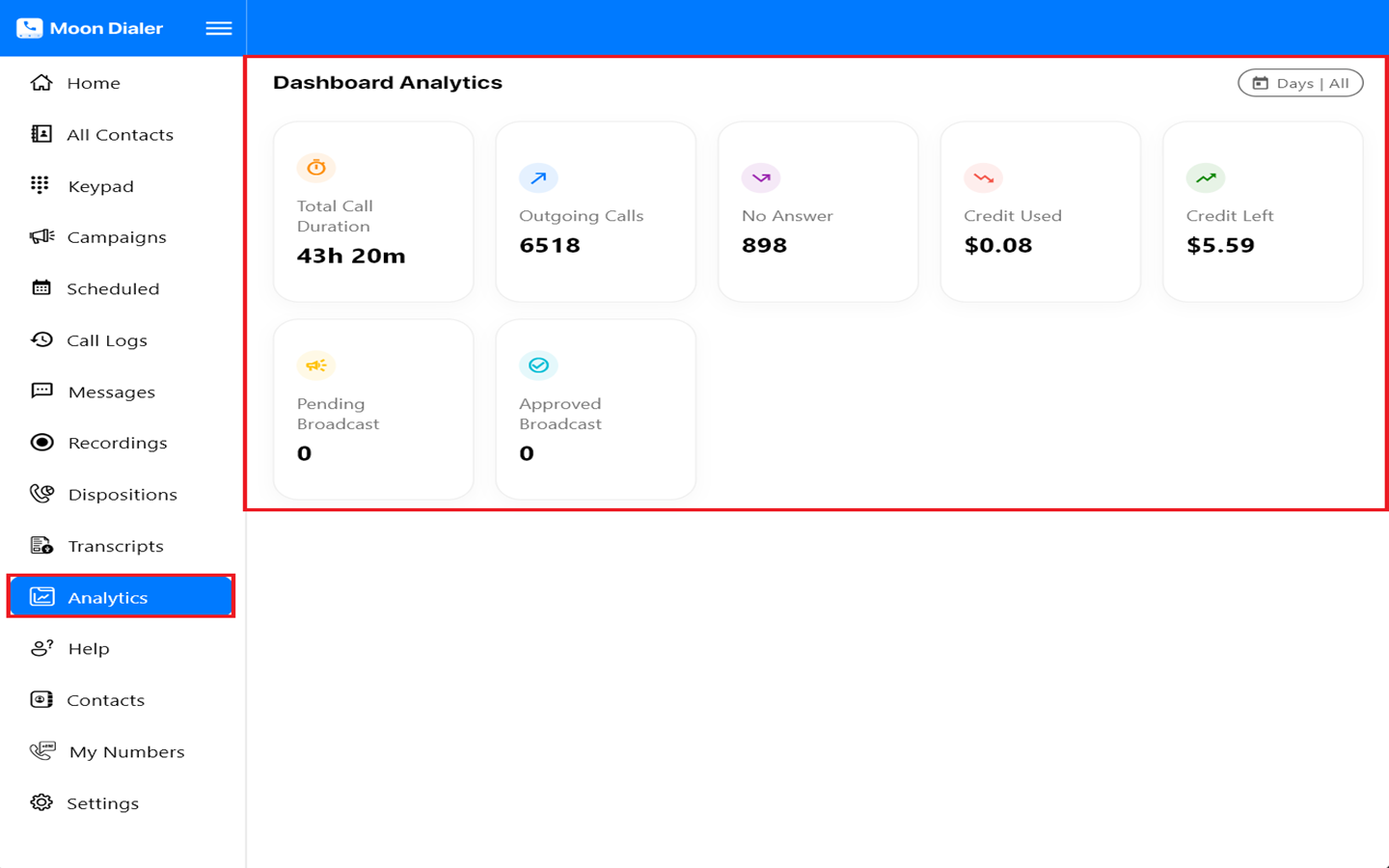This screenshot has width=1389, height=868.
Task: Click the Moon Dialer logo icon
Action: [x=29, y=28]
